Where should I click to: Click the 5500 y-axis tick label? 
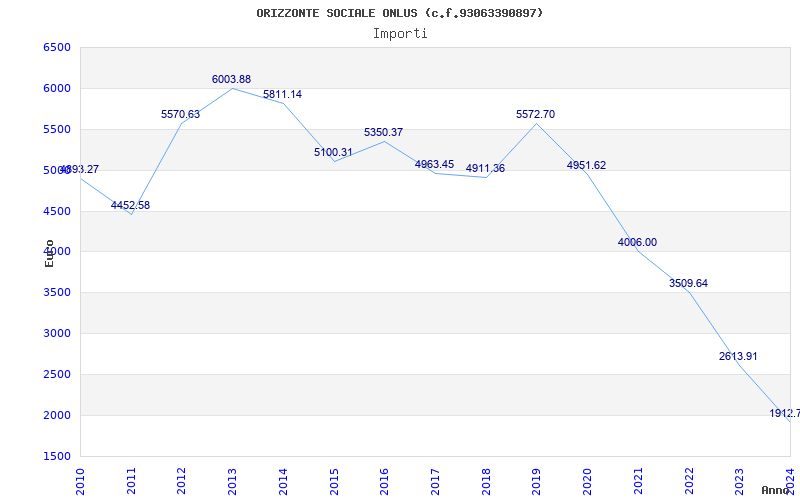[57, 130]
